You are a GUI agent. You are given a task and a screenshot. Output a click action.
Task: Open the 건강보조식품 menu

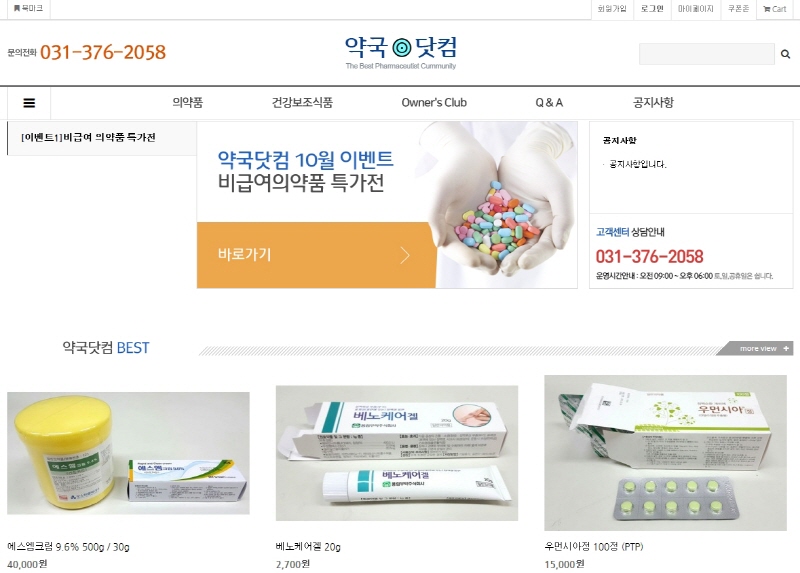pyautogui.click(x=302, y=103)
